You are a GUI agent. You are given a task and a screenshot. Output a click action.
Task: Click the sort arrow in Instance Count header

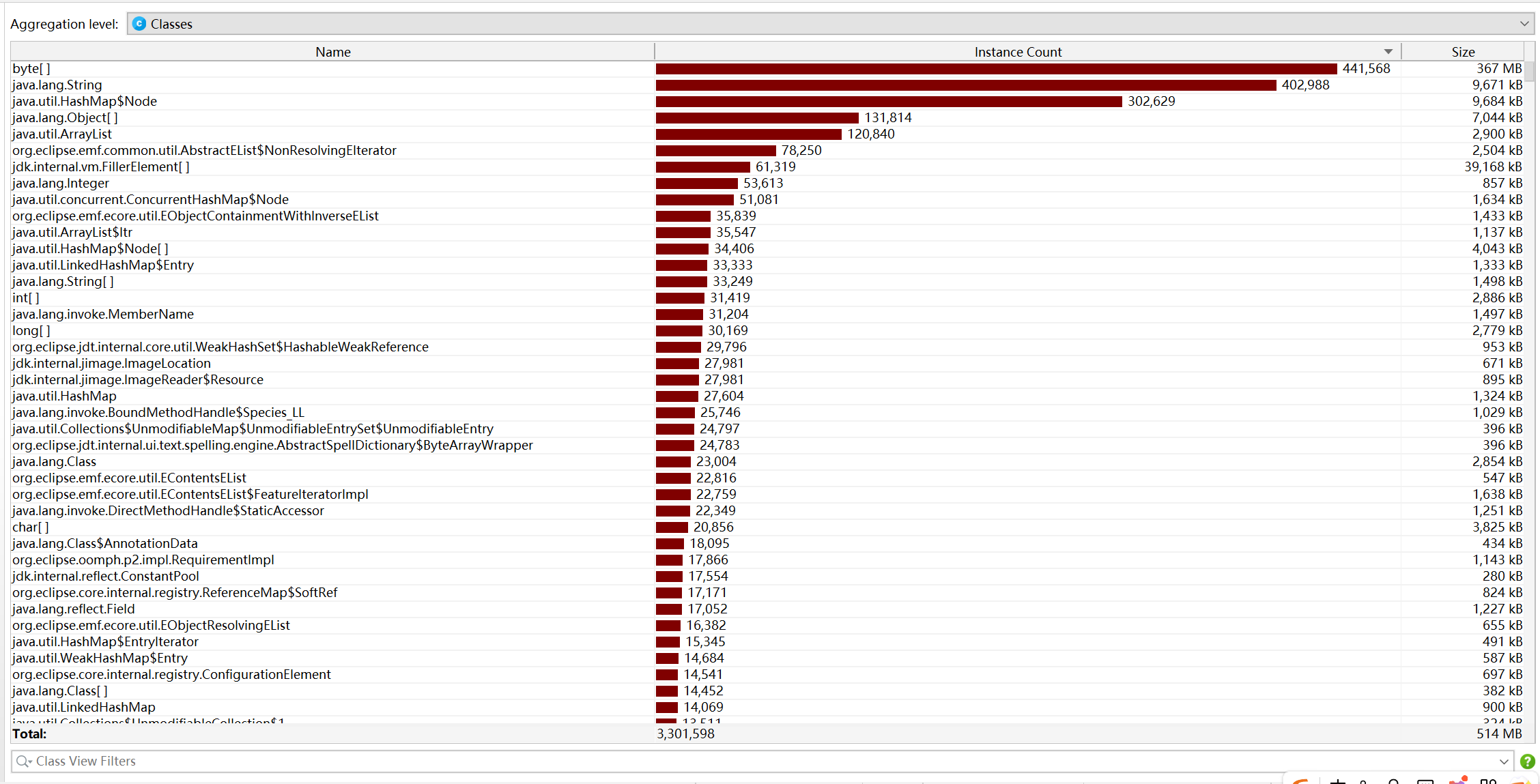(1388, 52)
